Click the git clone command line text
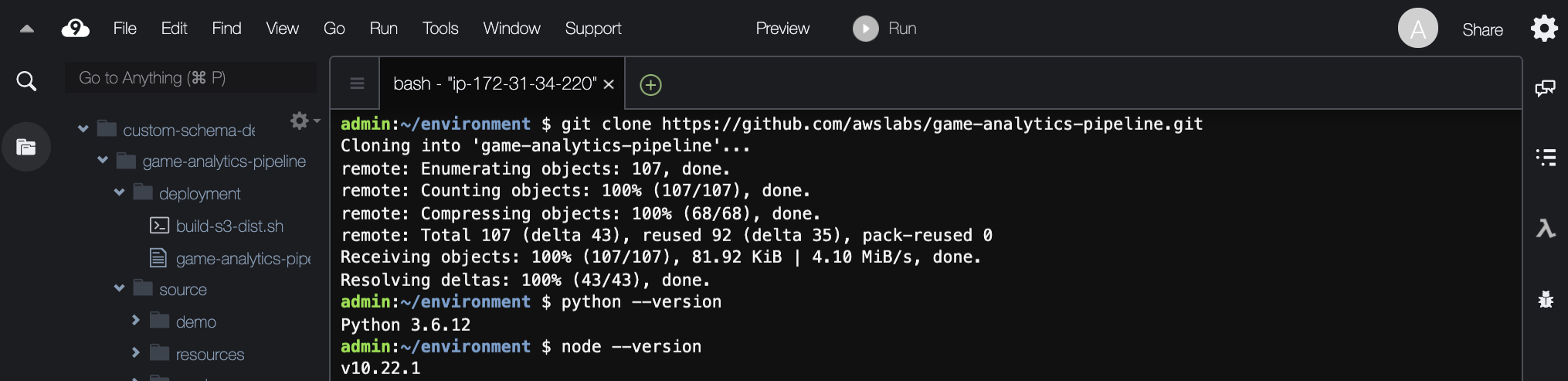The height and width of the screenshot is (381, 1568). (882, 124)
